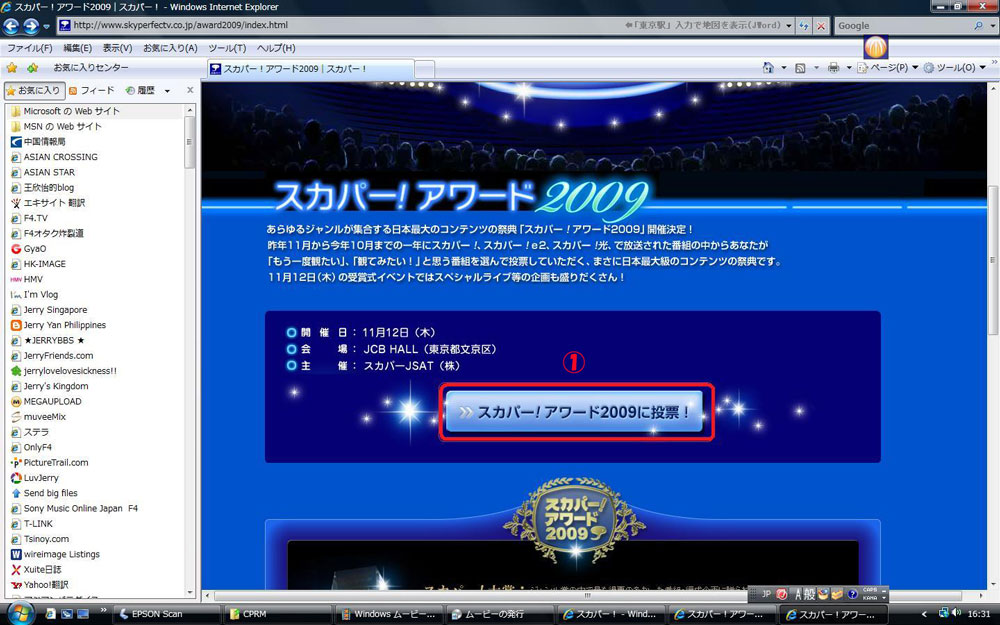Image resolution: width=1000 pixels, height=625 pixels.
Task: Expand the Home button dropdown arrow
Action: tap(783, 68)
